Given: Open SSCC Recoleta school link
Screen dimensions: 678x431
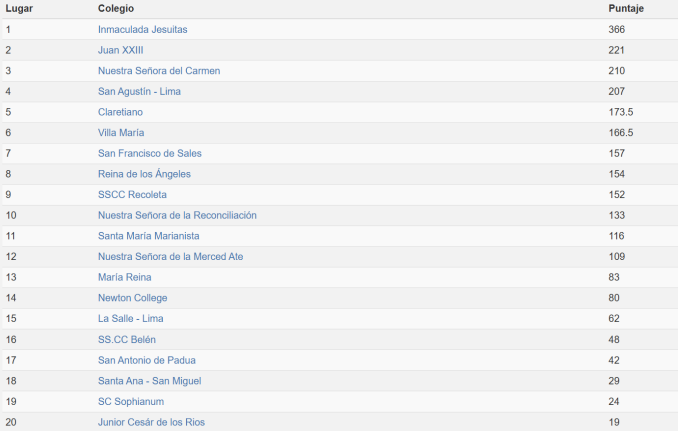Looking at the screenshot, I should coord(132,195).
